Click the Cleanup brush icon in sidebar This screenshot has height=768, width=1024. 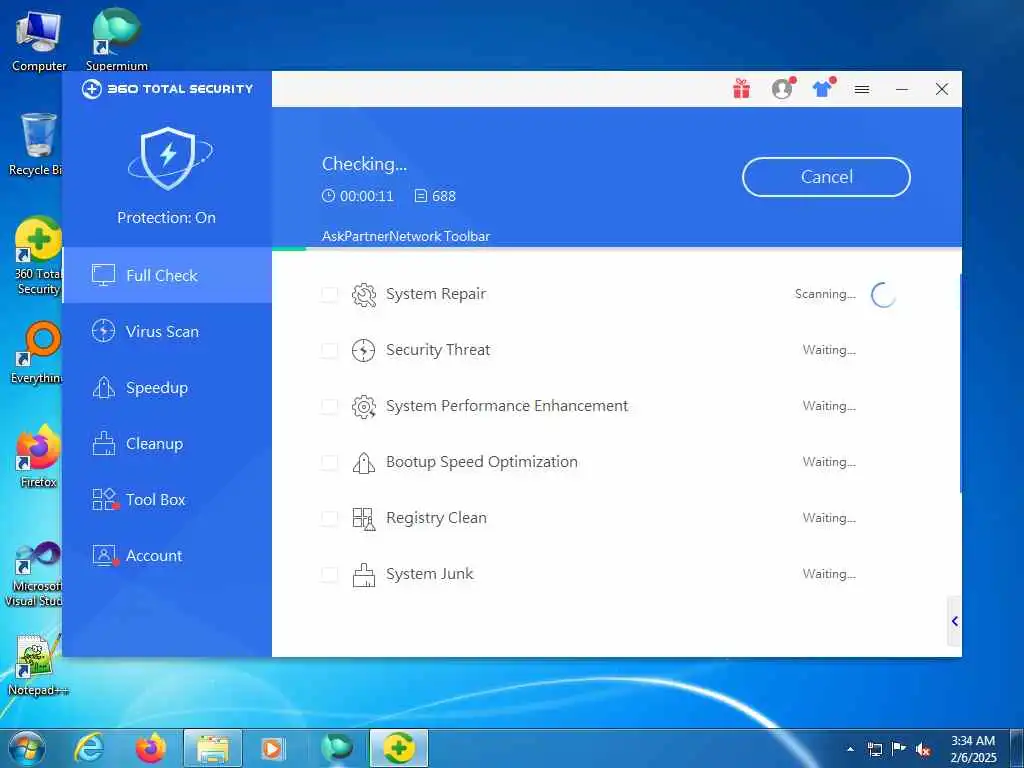coord(103,444)
